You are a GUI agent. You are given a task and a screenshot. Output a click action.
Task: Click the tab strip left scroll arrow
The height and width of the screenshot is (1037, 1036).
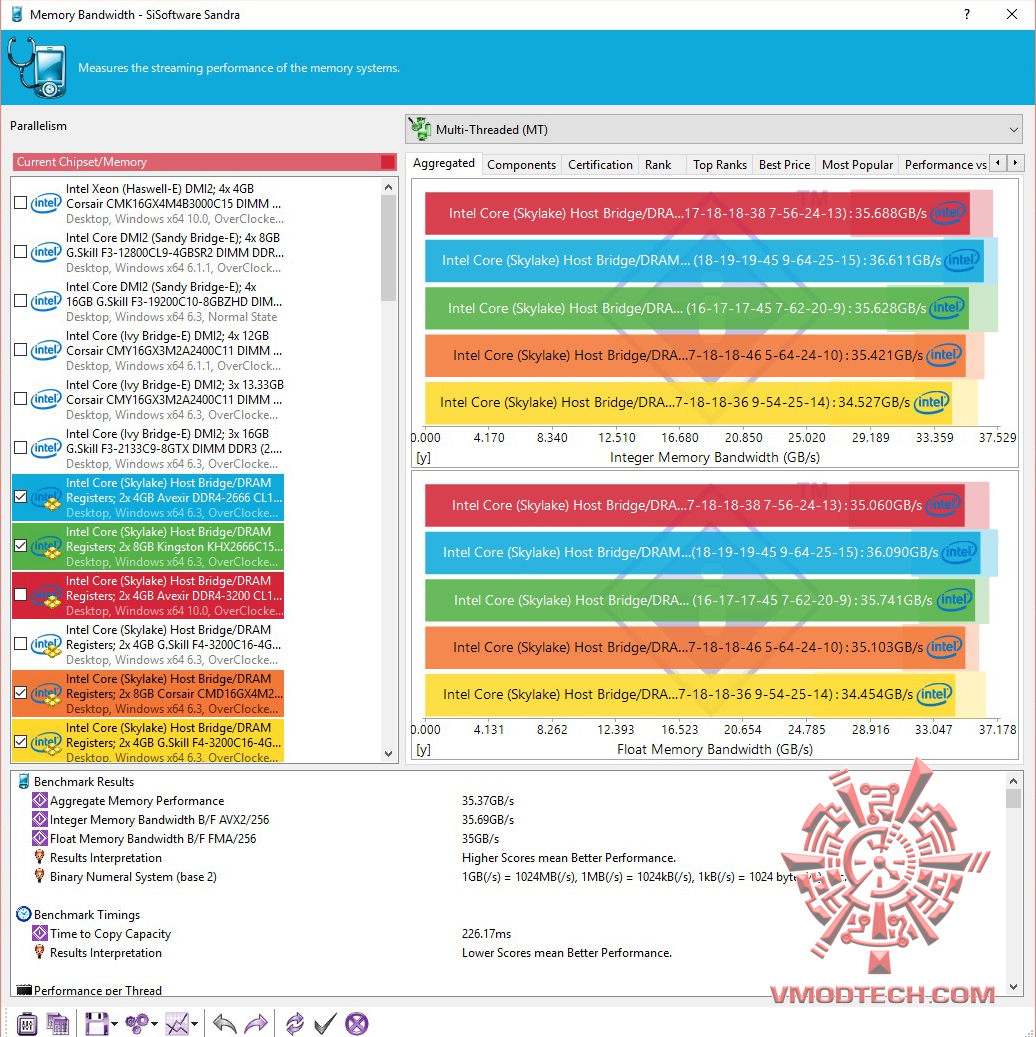(x=998, y=162)
